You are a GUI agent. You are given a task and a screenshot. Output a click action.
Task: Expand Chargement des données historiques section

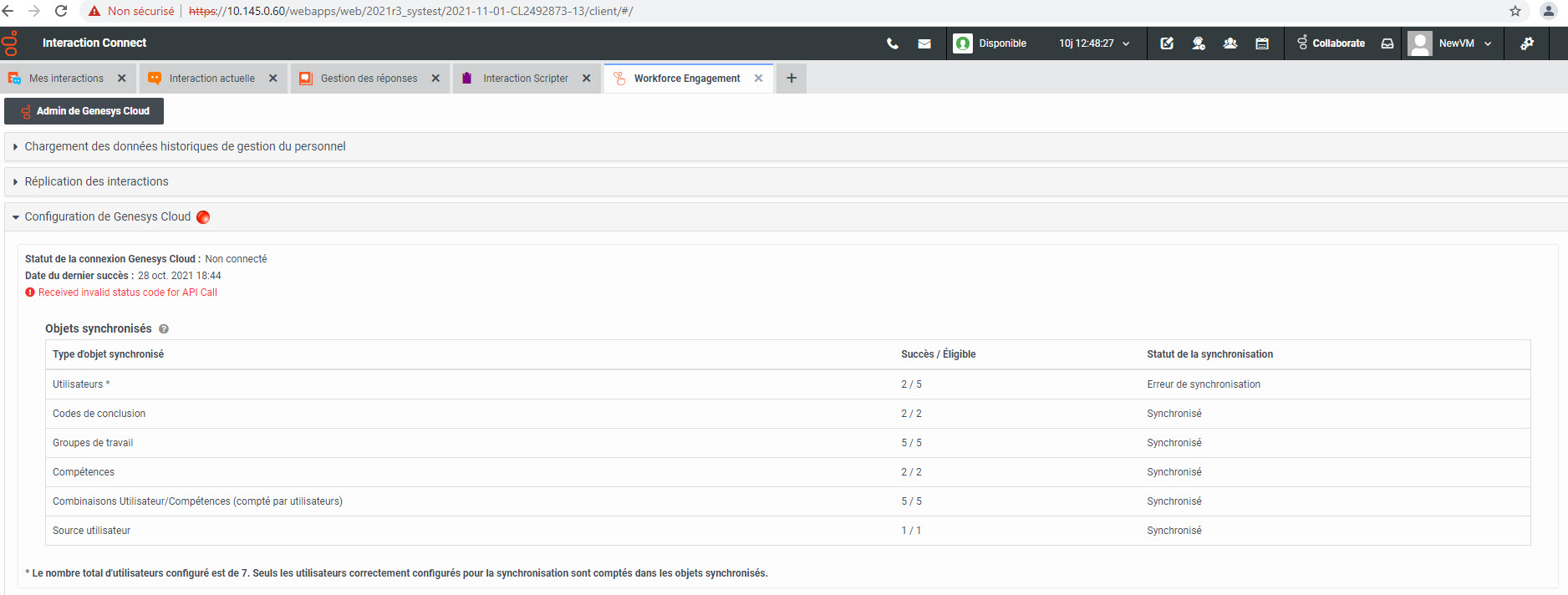[185, 146]
